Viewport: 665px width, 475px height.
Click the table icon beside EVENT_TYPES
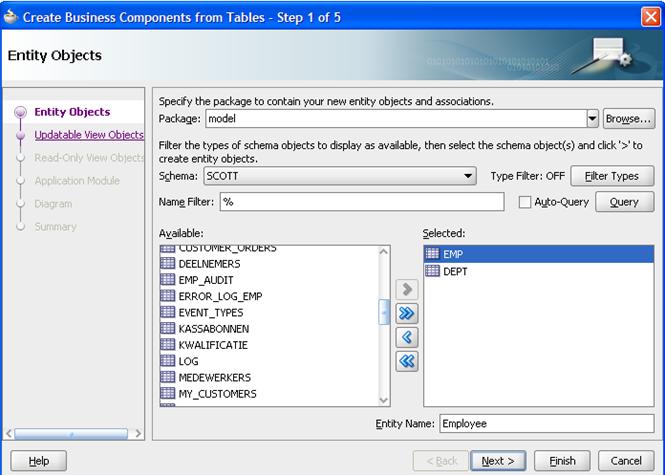[168, 312]
